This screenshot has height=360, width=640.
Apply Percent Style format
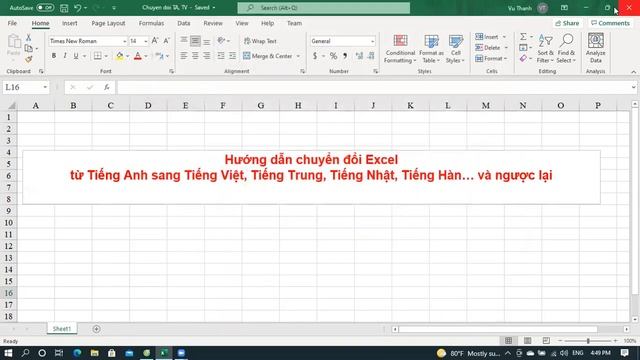pyautogui.click(x=333, y=56)
